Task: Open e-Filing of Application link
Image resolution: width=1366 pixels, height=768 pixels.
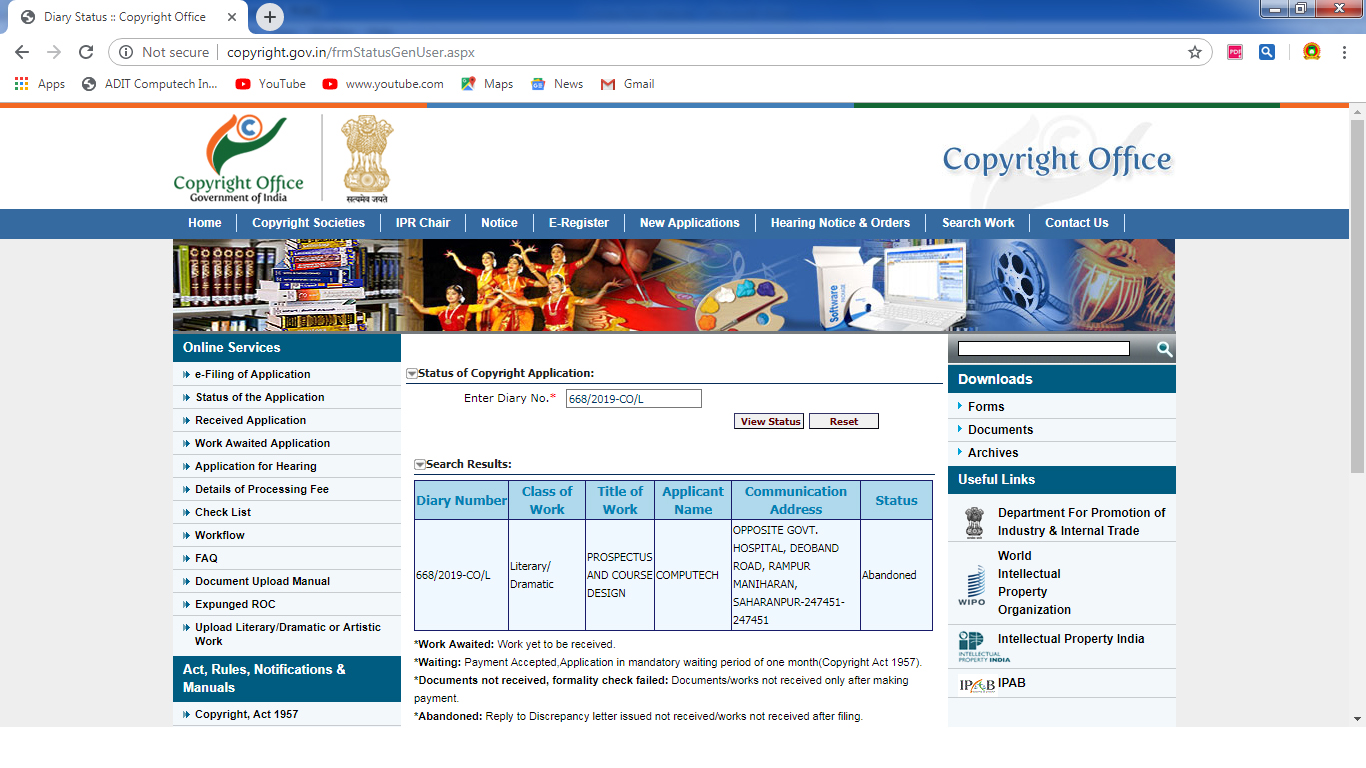Action: [x=253, y=374]
